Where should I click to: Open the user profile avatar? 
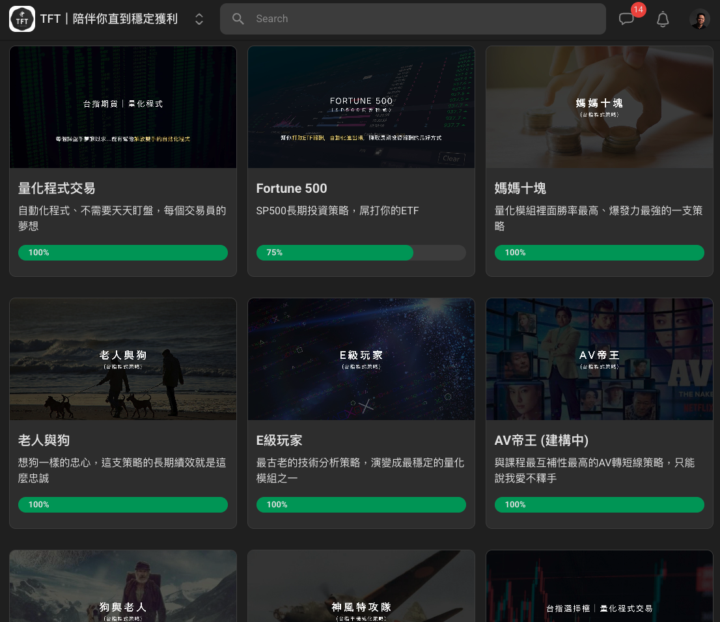[699, 19]
